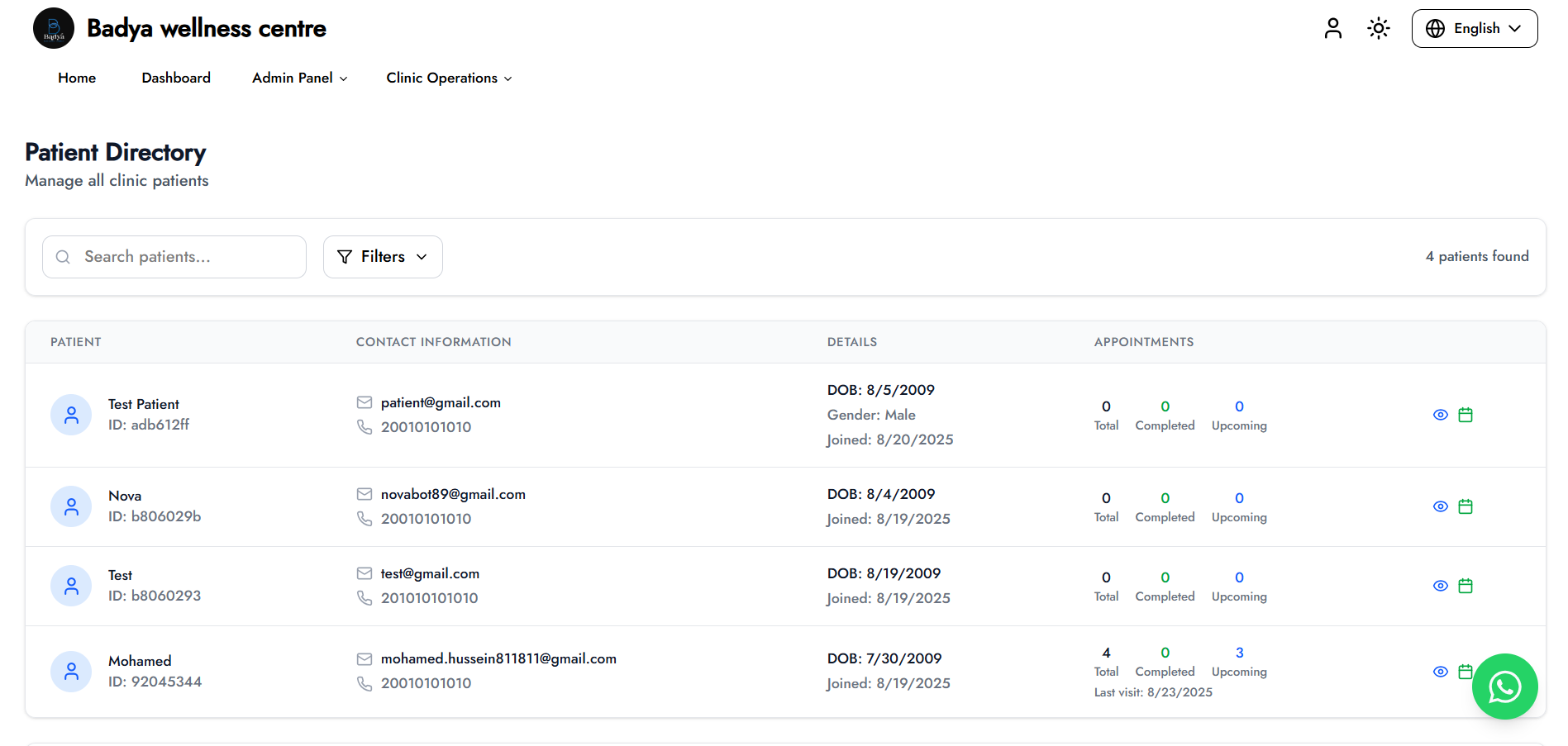Expand the Clinic Operations menu
This screenshot has width=1568, height=746.
pyautogui.click(x=449, y=78)
